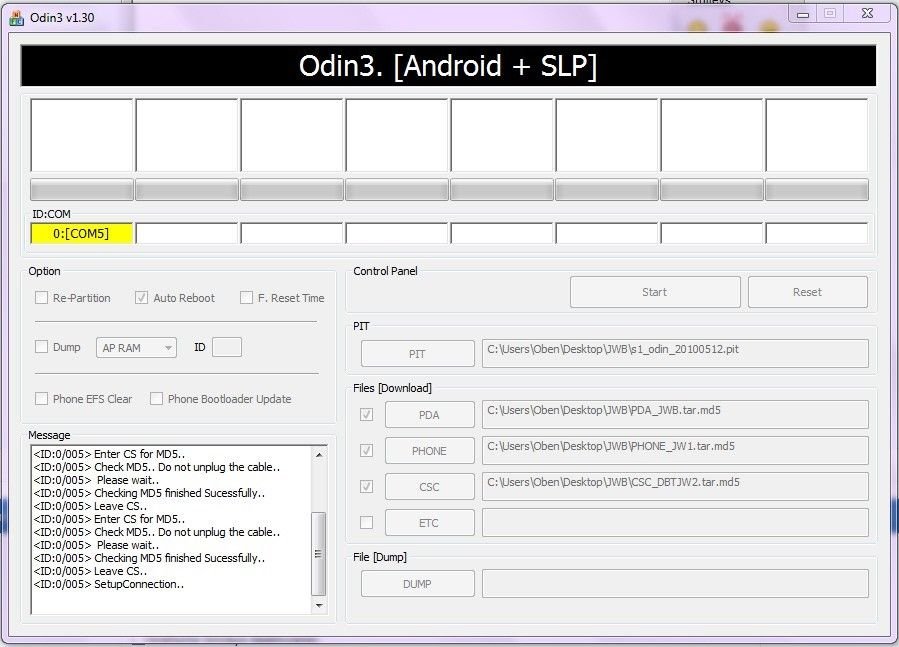Uncheck the PHONE file checkbox

click(366, 450)
